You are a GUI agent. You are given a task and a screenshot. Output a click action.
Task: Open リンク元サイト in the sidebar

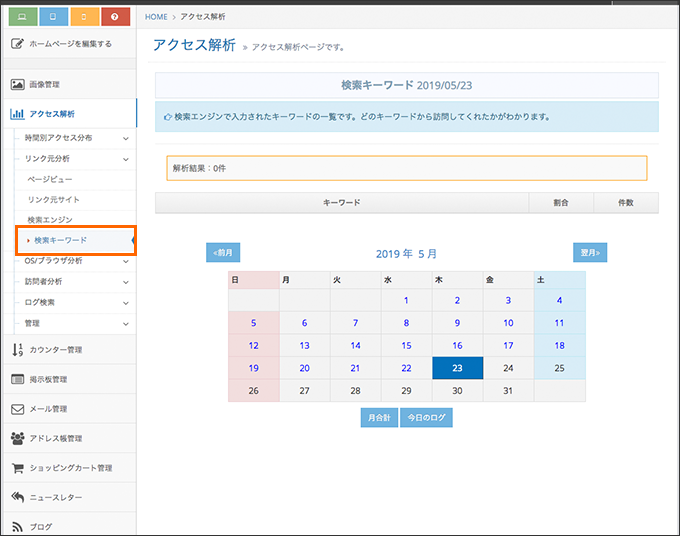[x=53, y=199]
